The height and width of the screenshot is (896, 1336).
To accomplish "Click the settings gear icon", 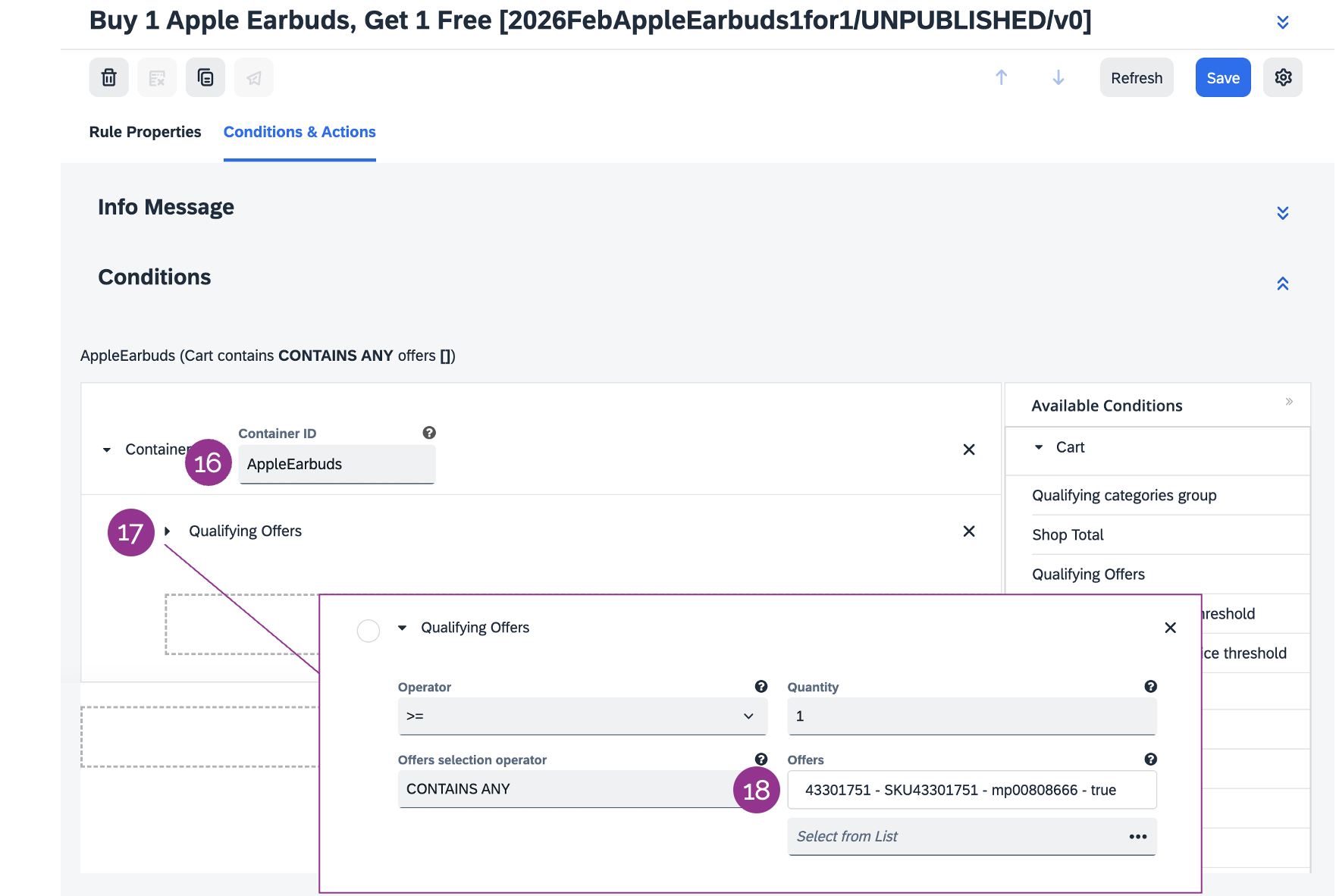I will point(1282,77).
